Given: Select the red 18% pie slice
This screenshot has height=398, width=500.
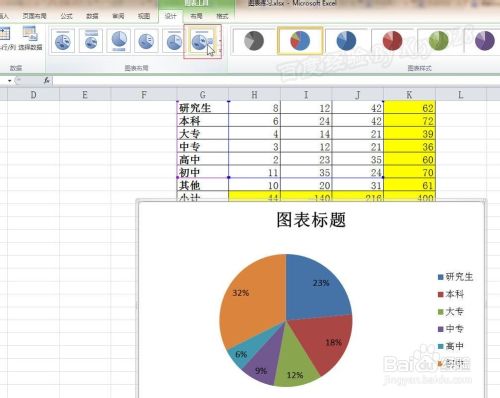Looking at the screenshot, I should (x=325, y=340).
